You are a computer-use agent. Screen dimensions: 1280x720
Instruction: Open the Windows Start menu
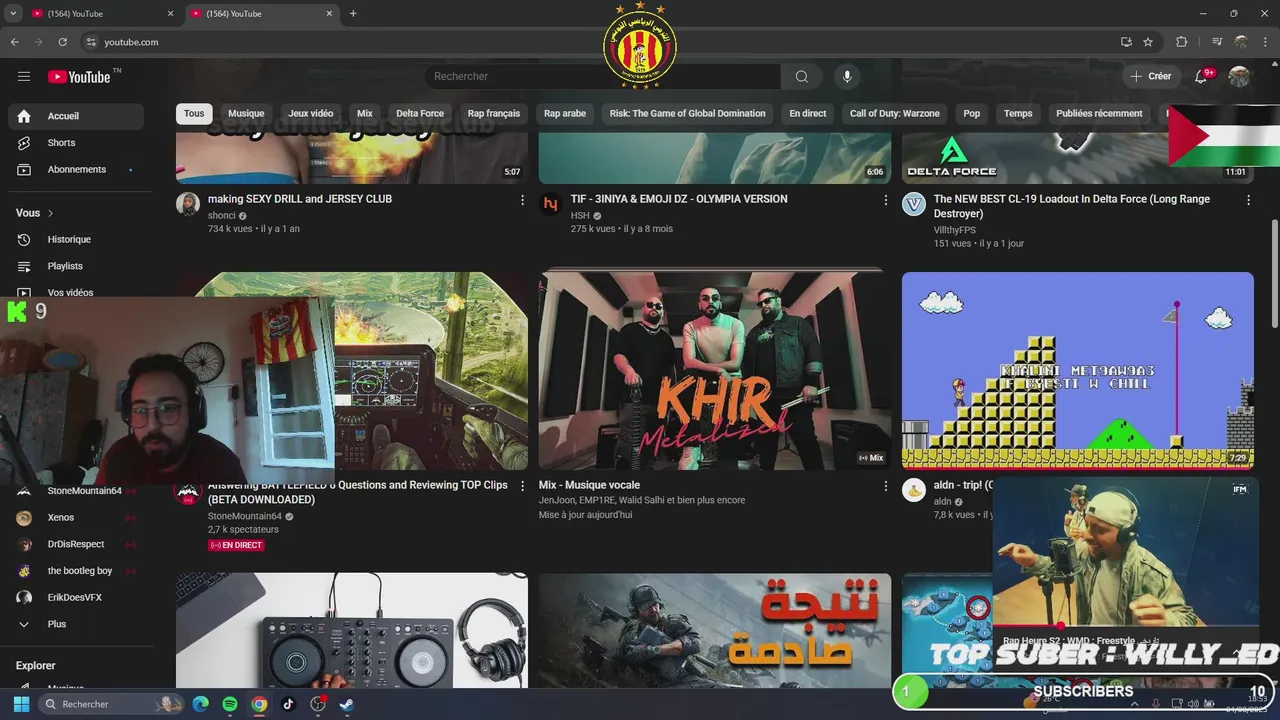(x=21, y=704)
